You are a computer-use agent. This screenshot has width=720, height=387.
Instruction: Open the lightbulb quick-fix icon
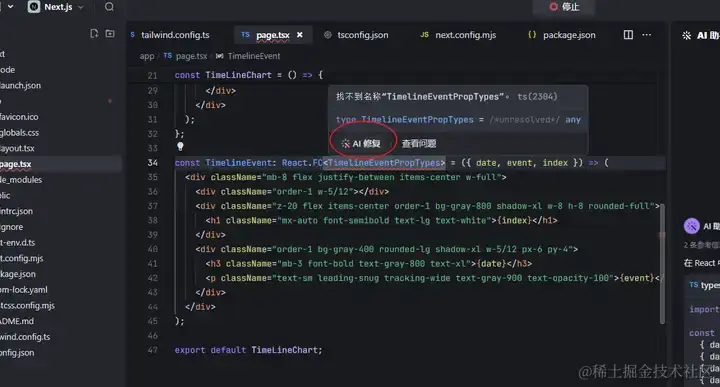(180, 146)
